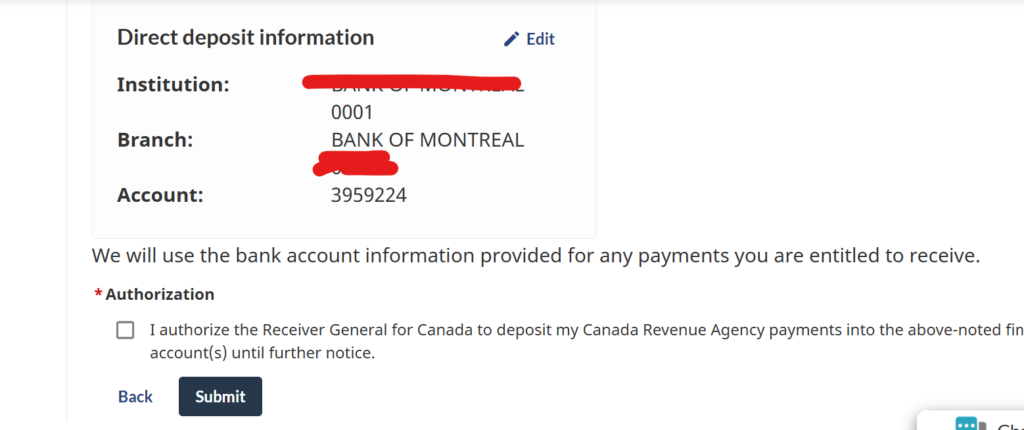The image size is (1024, 430).
Task: Go back using the Back link
Action: [135, 397]
